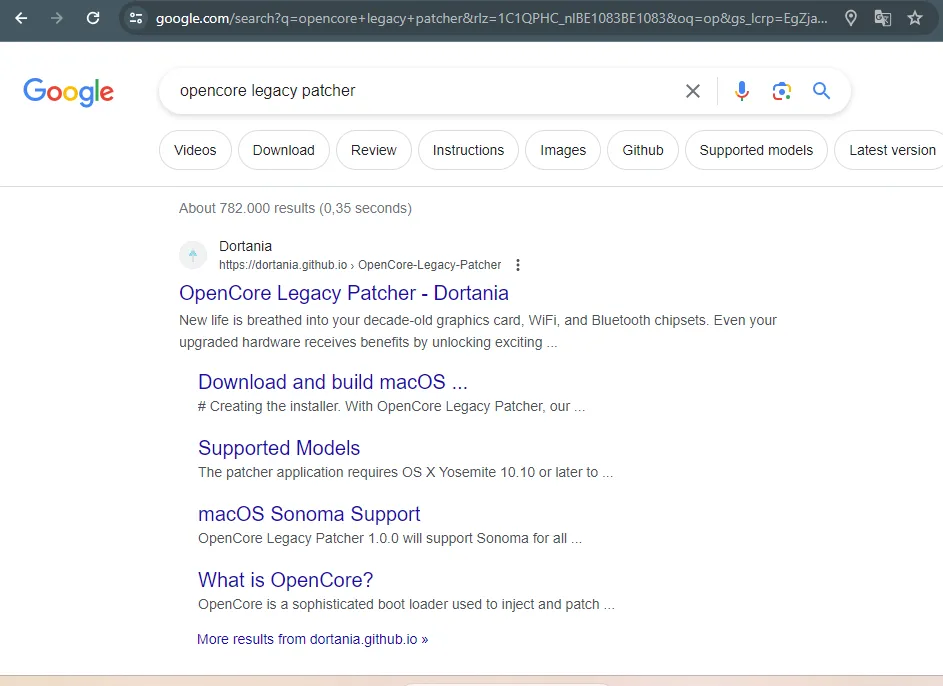Select the Supported models filter chip
The height and width of the screenshot is (686, 943).
click(x=756, y=150)
